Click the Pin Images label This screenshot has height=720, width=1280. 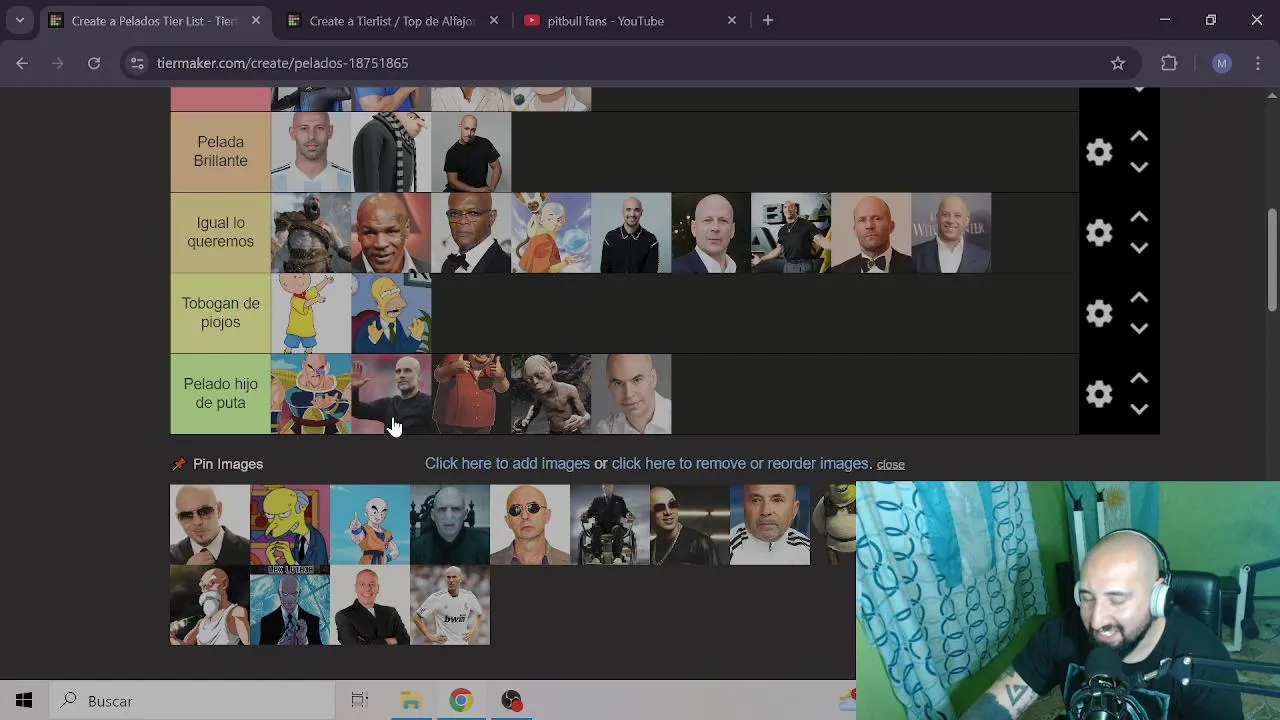point(228,464)
